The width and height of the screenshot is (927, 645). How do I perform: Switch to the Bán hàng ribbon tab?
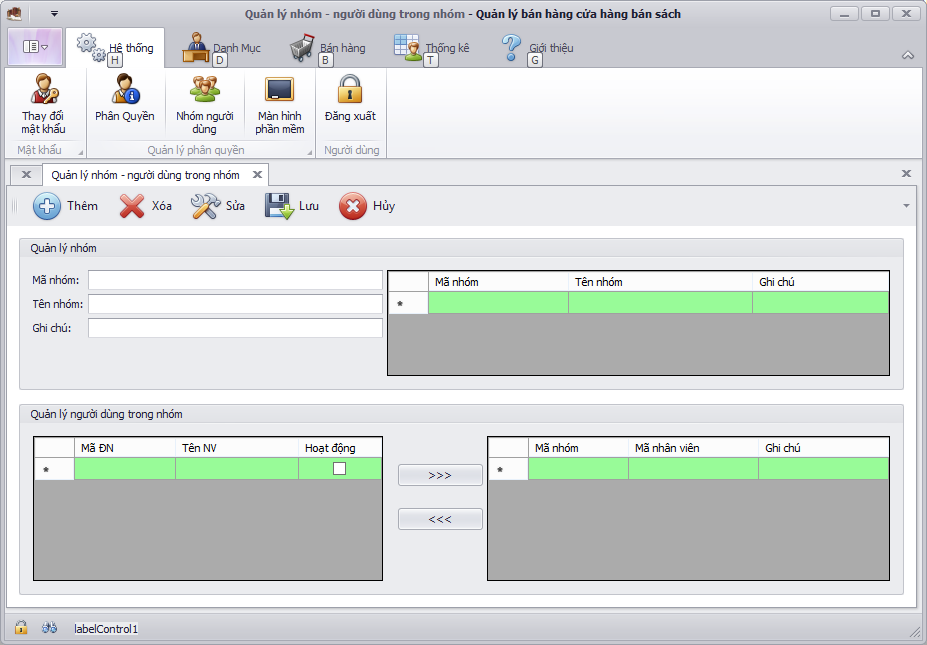(328, 48)
